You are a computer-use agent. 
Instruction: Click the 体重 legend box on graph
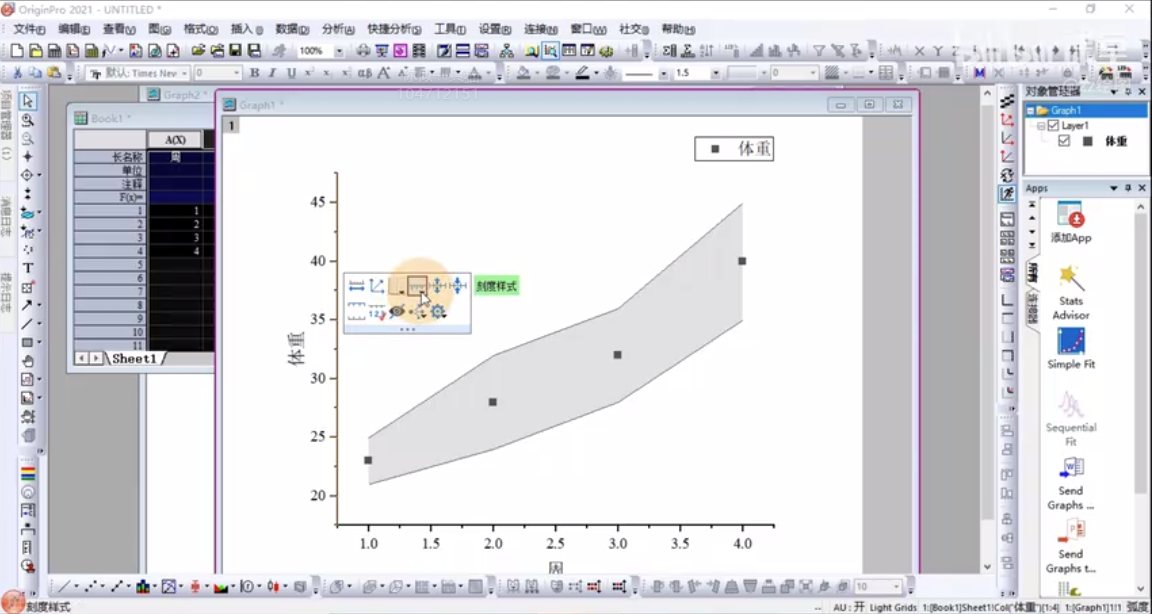coord(734,149)
